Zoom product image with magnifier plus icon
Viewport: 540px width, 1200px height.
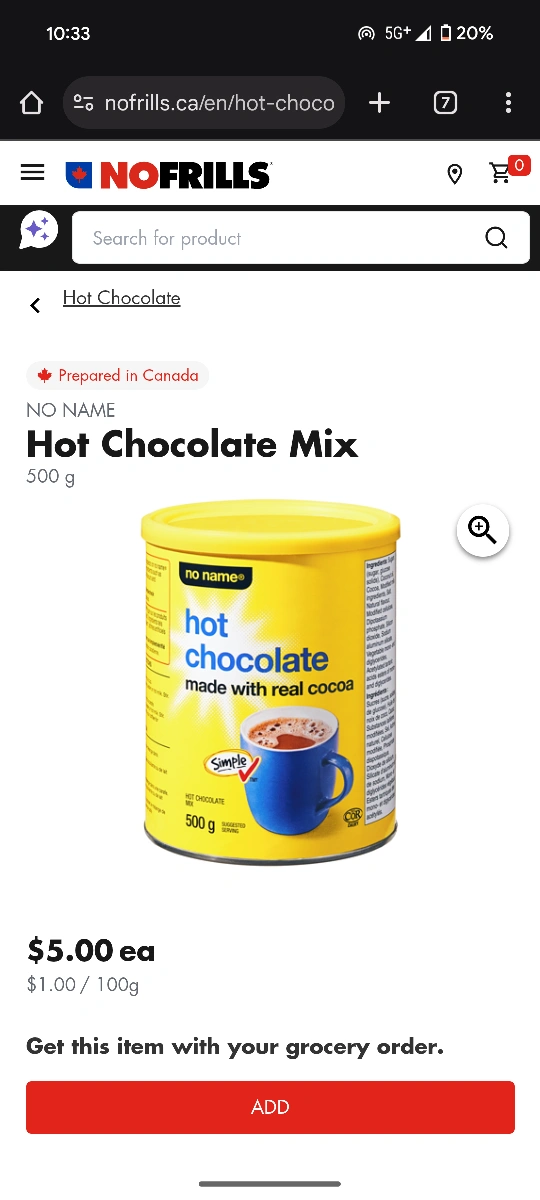click(x=483, y=530)
